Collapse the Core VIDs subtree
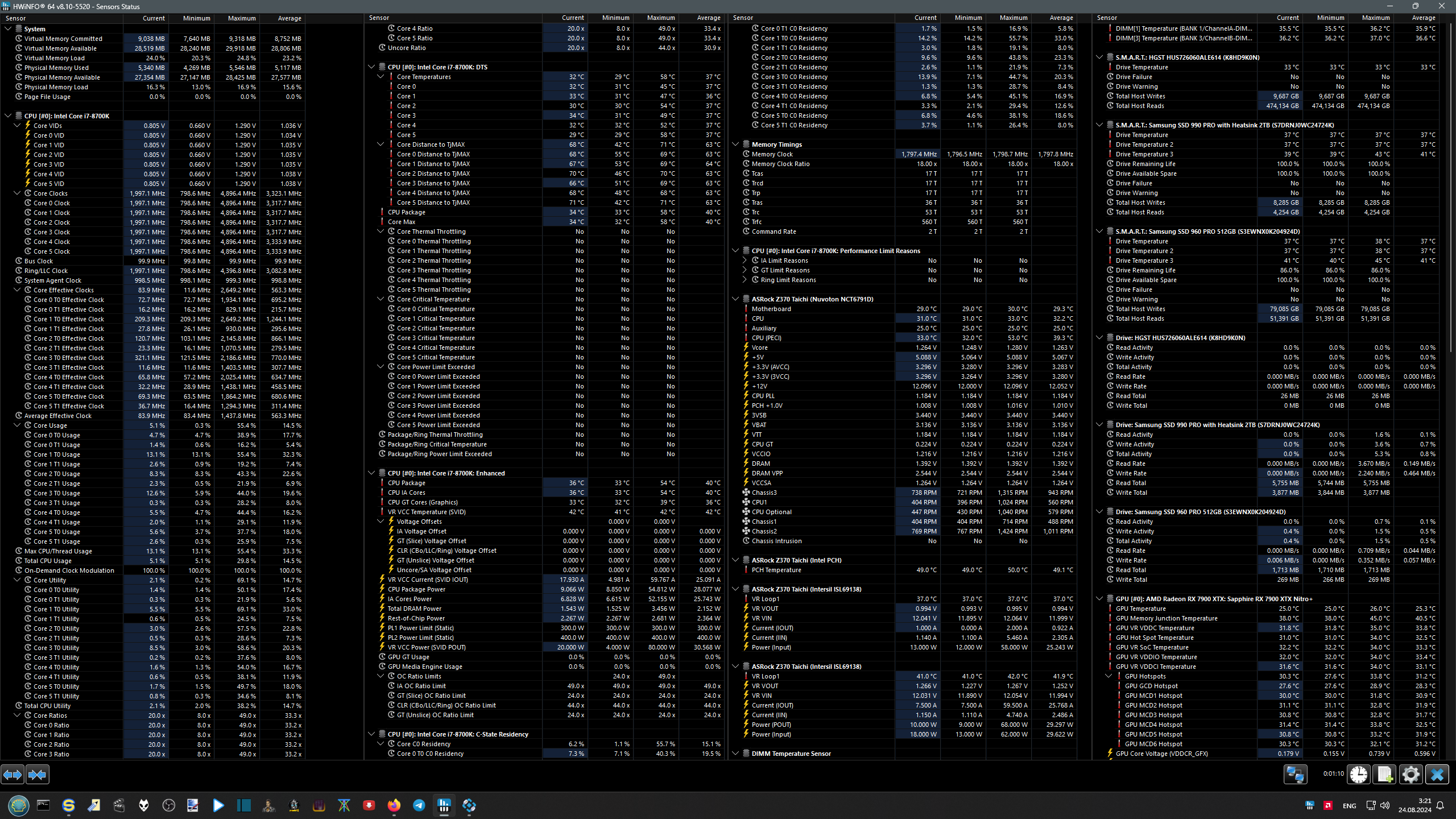 (17, 126)
